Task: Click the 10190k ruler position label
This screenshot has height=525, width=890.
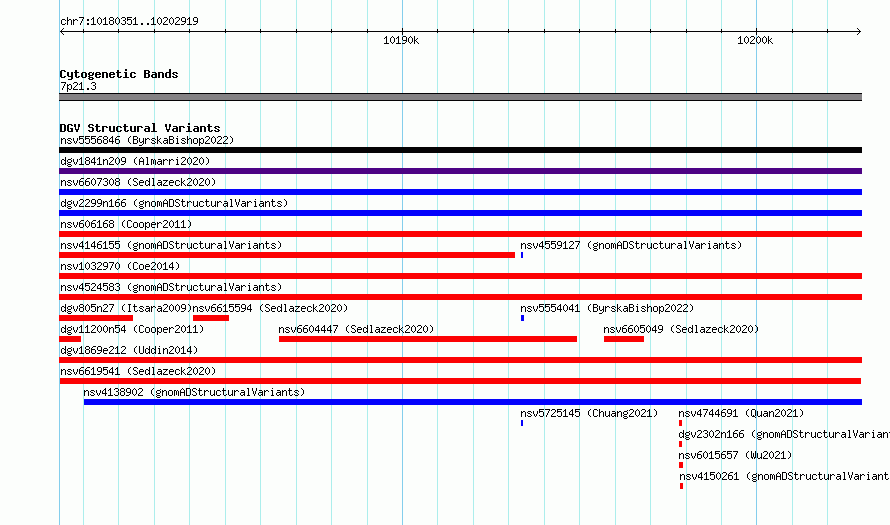Action: [x=401, y=40]
